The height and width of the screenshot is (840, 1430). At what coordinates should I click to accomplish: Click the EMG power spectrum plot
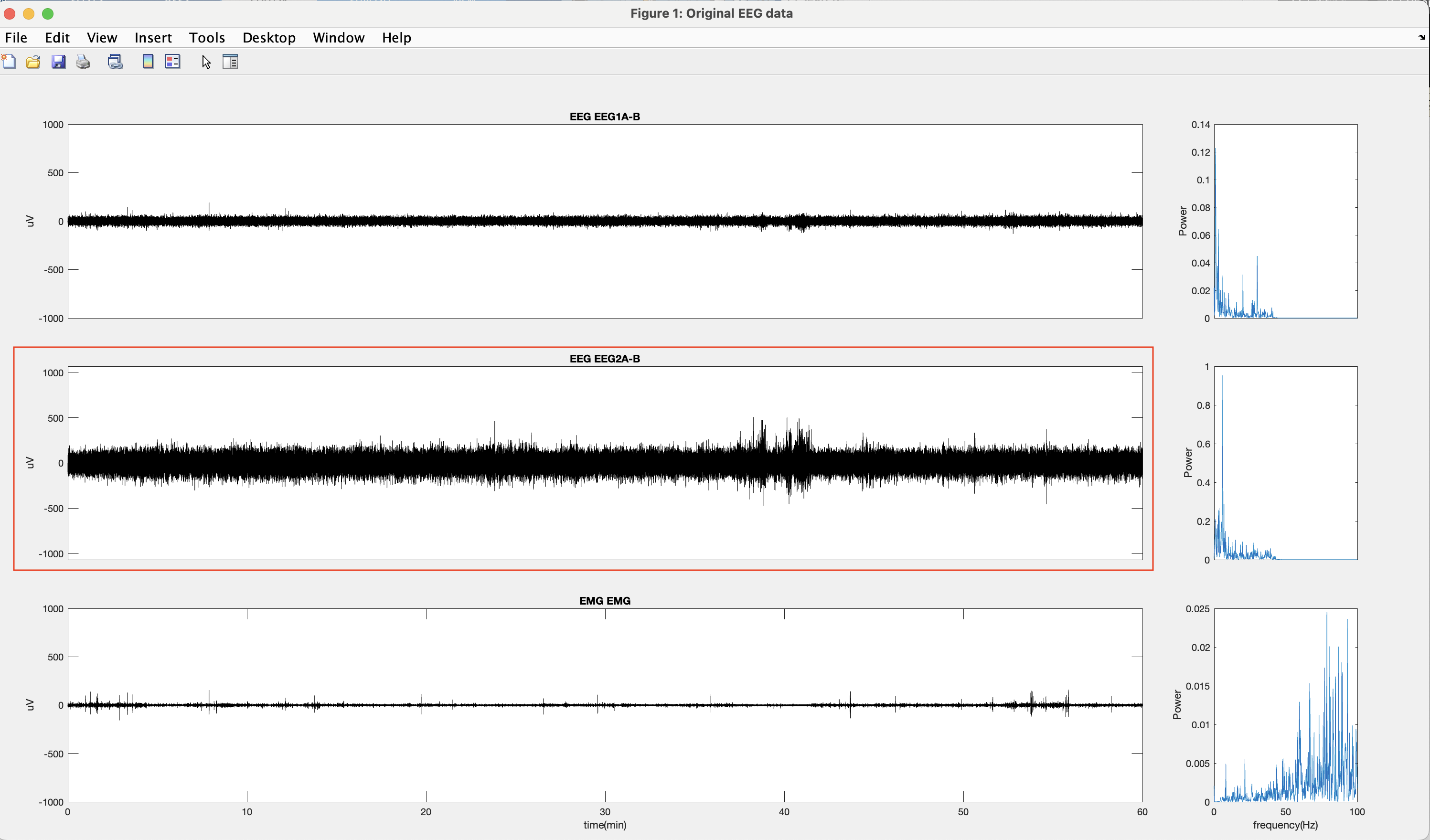[x=1285, y=705]
